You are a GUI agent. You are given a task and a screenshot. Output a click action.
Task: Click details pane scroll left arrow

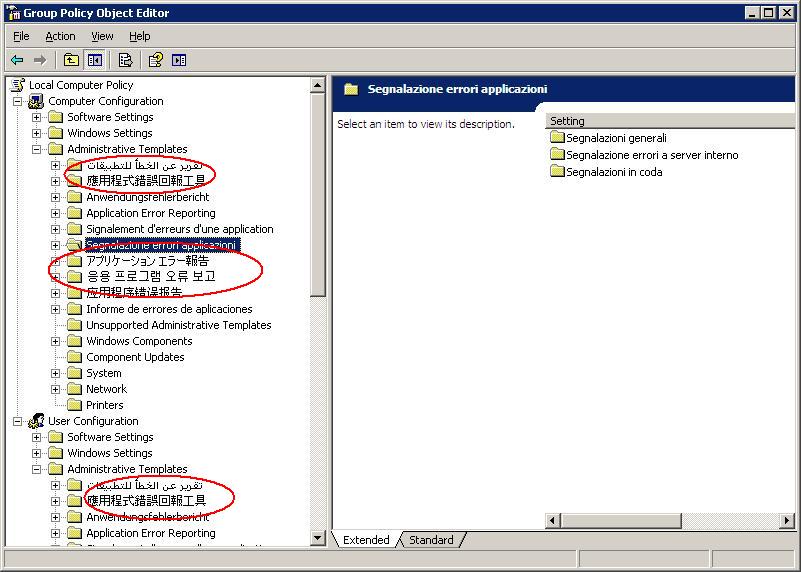point(552,520)
